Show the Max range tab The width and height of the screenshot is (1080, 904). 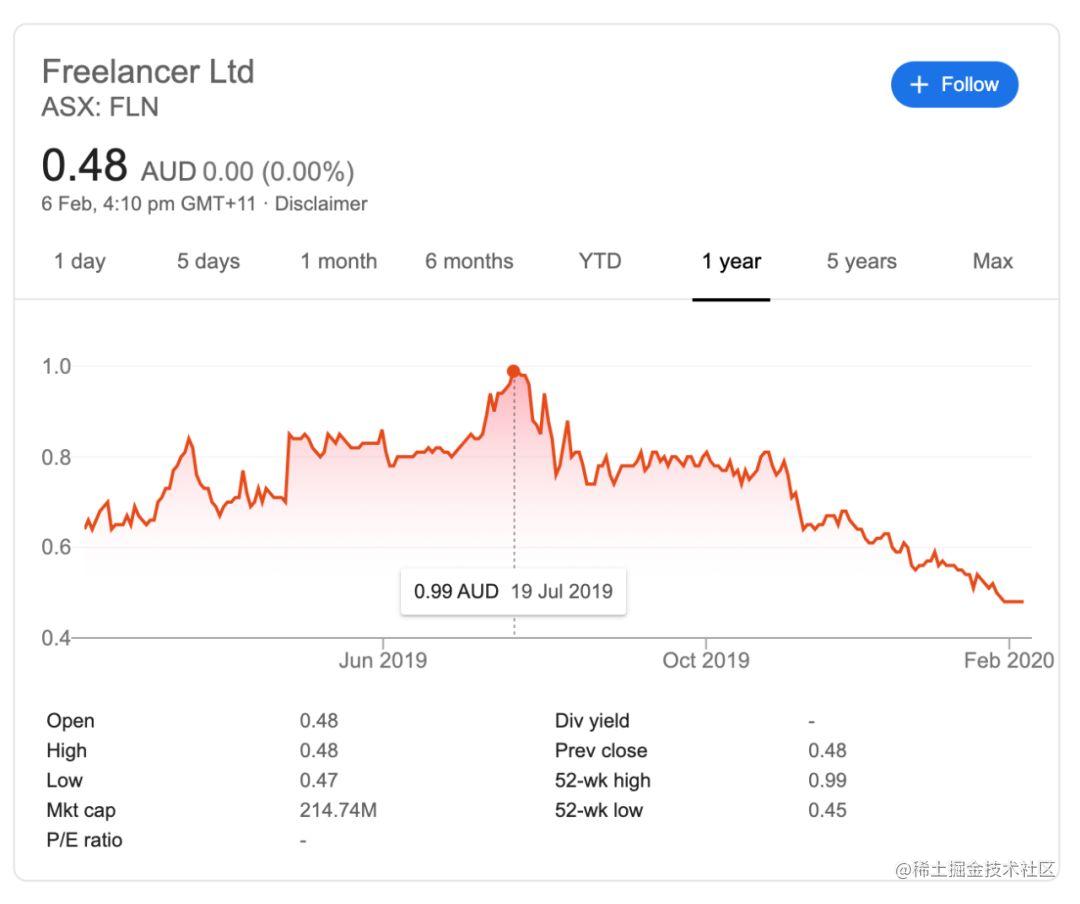coord(993,261)
